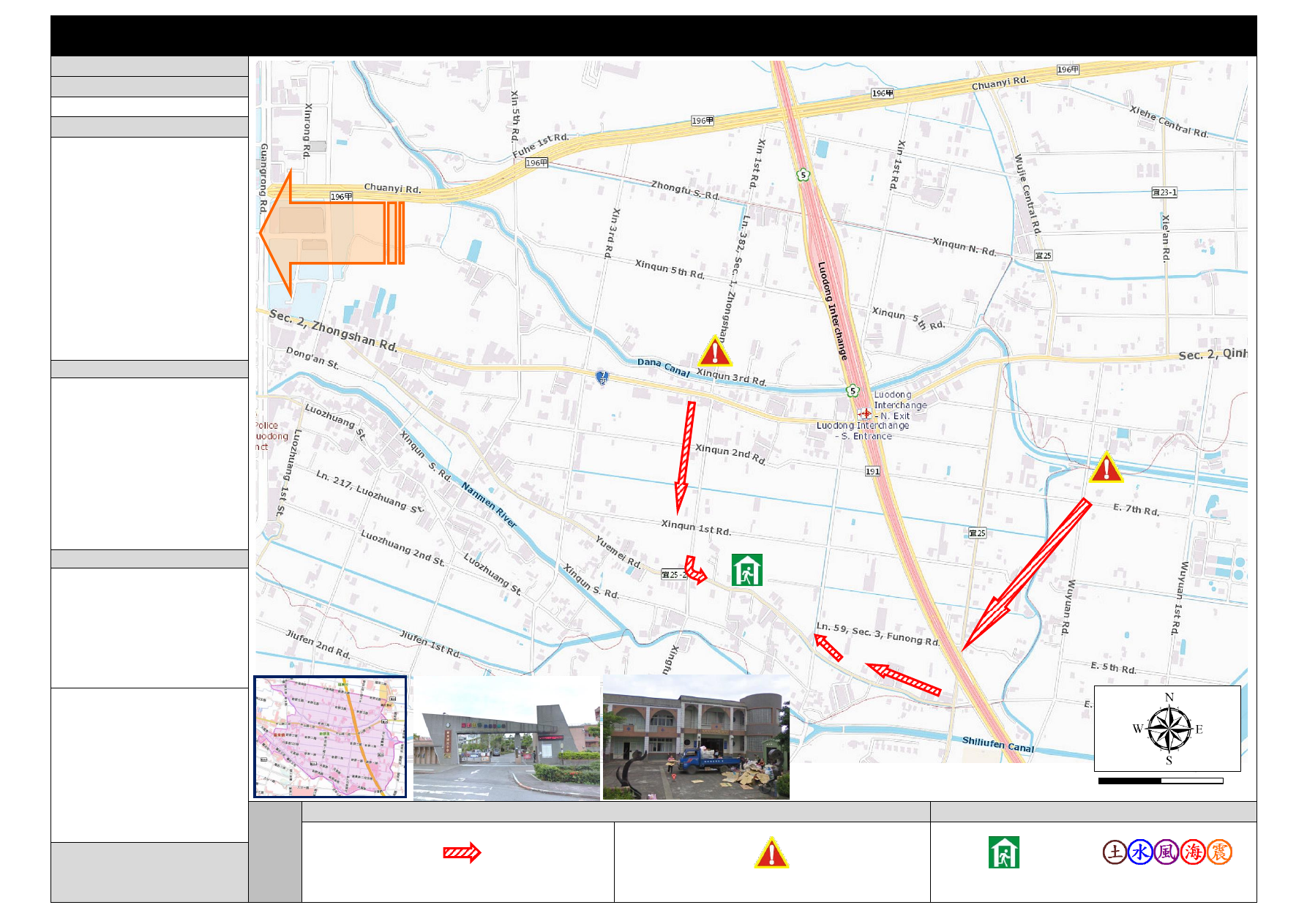The height and width of the screenshot is (924, 1307).
Task: Click the warning triangle in the legend
Action: pos(771,853)
